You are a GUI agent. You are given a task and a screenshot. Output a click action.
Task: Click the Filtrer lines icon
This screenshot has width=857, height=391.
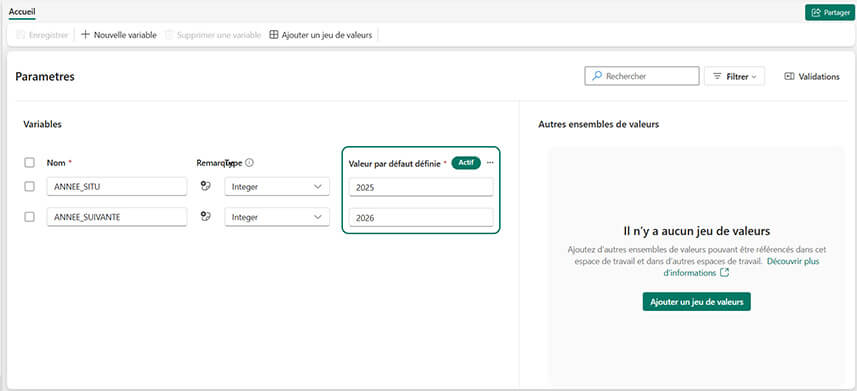point(718,77)
